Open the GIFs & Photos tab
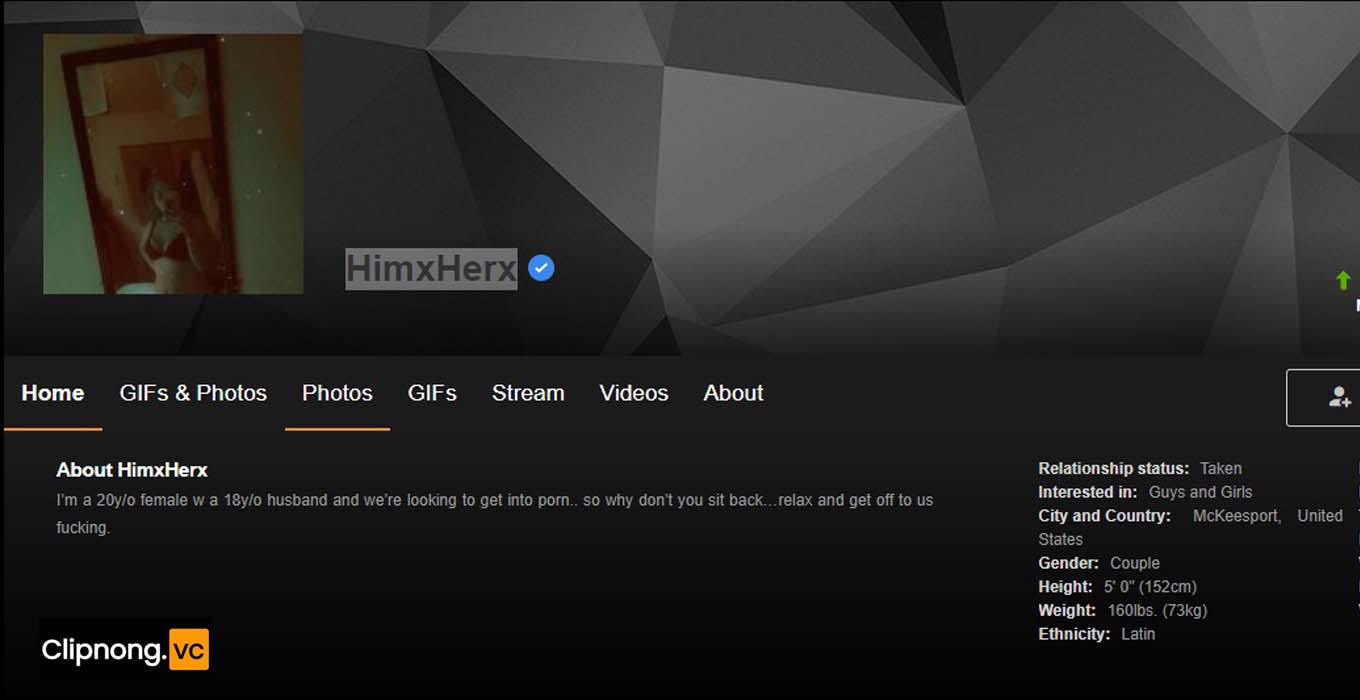The height and width of the screenshot is (700, 1360). point(193,393)
